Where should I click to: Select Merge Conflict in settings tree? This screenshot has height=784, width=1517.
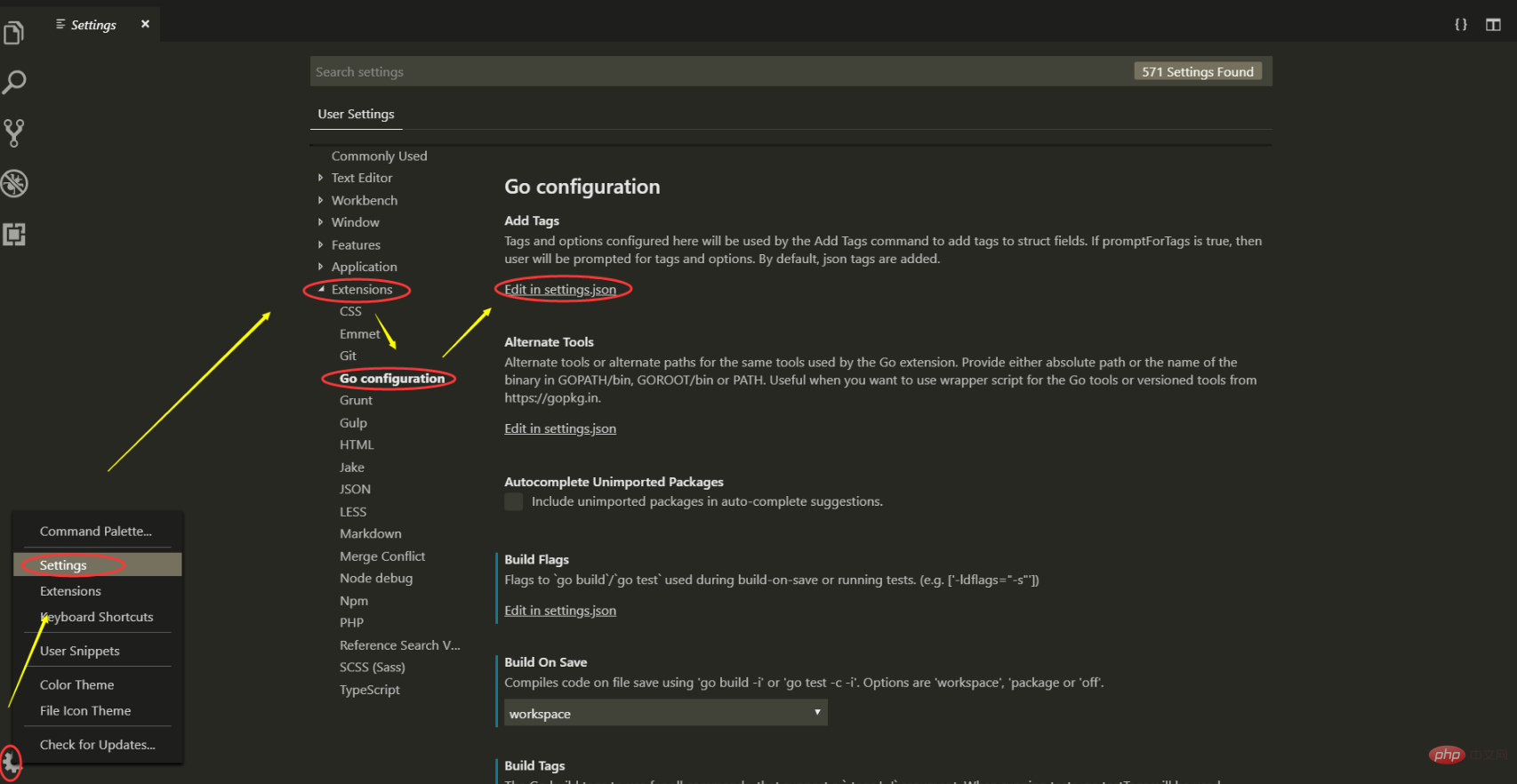382,556
